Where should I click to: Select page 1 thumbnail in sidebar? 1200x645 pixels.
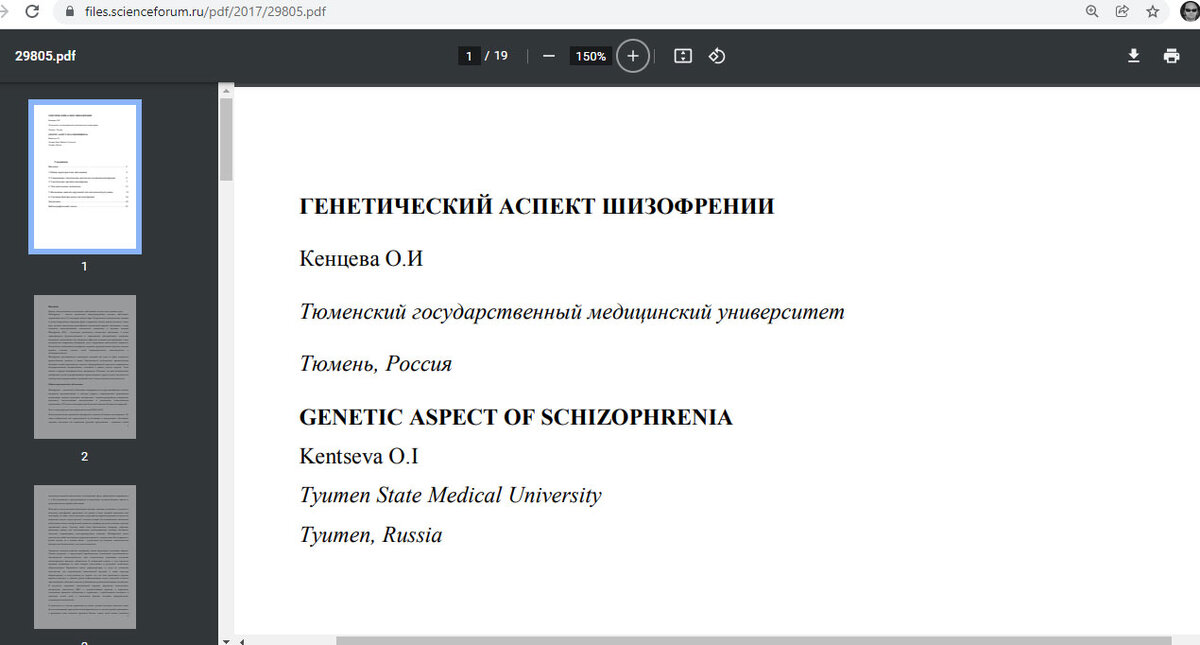85,177
